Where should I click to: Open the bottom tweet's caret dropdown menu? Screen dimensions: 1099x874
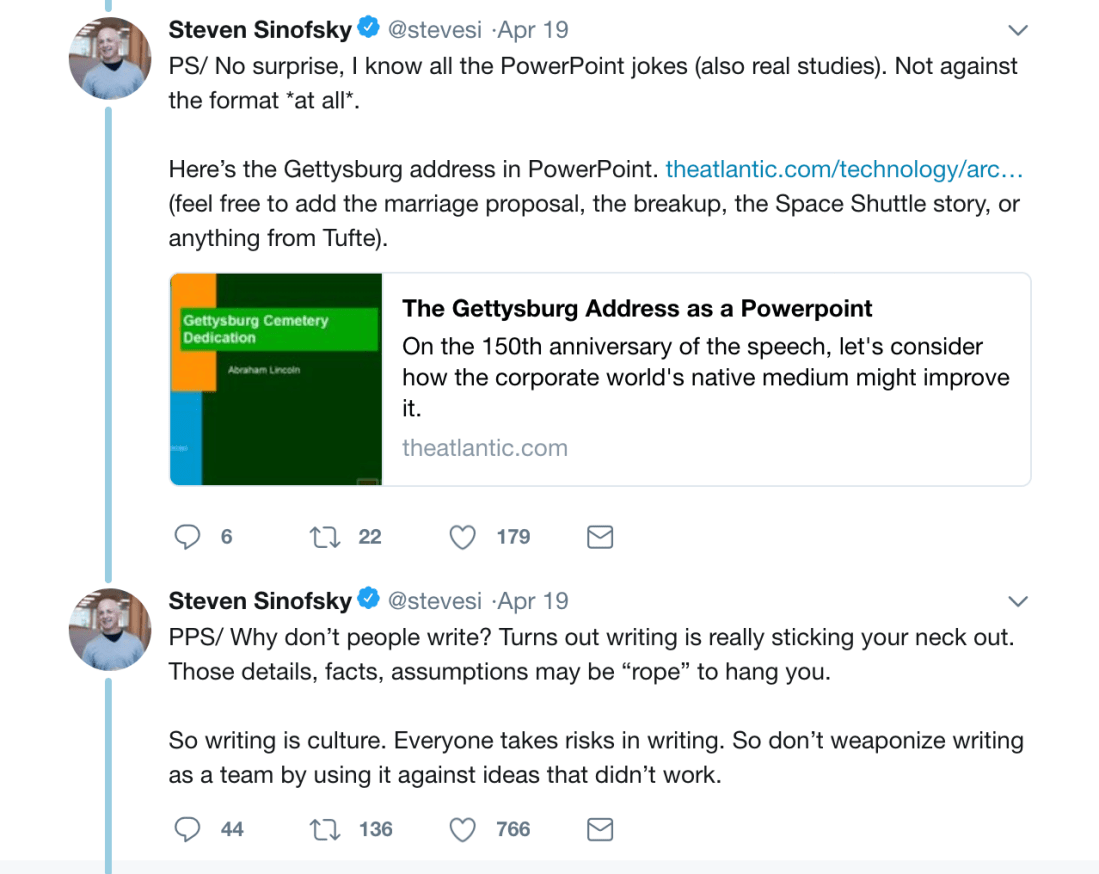tap(1018, 601)
